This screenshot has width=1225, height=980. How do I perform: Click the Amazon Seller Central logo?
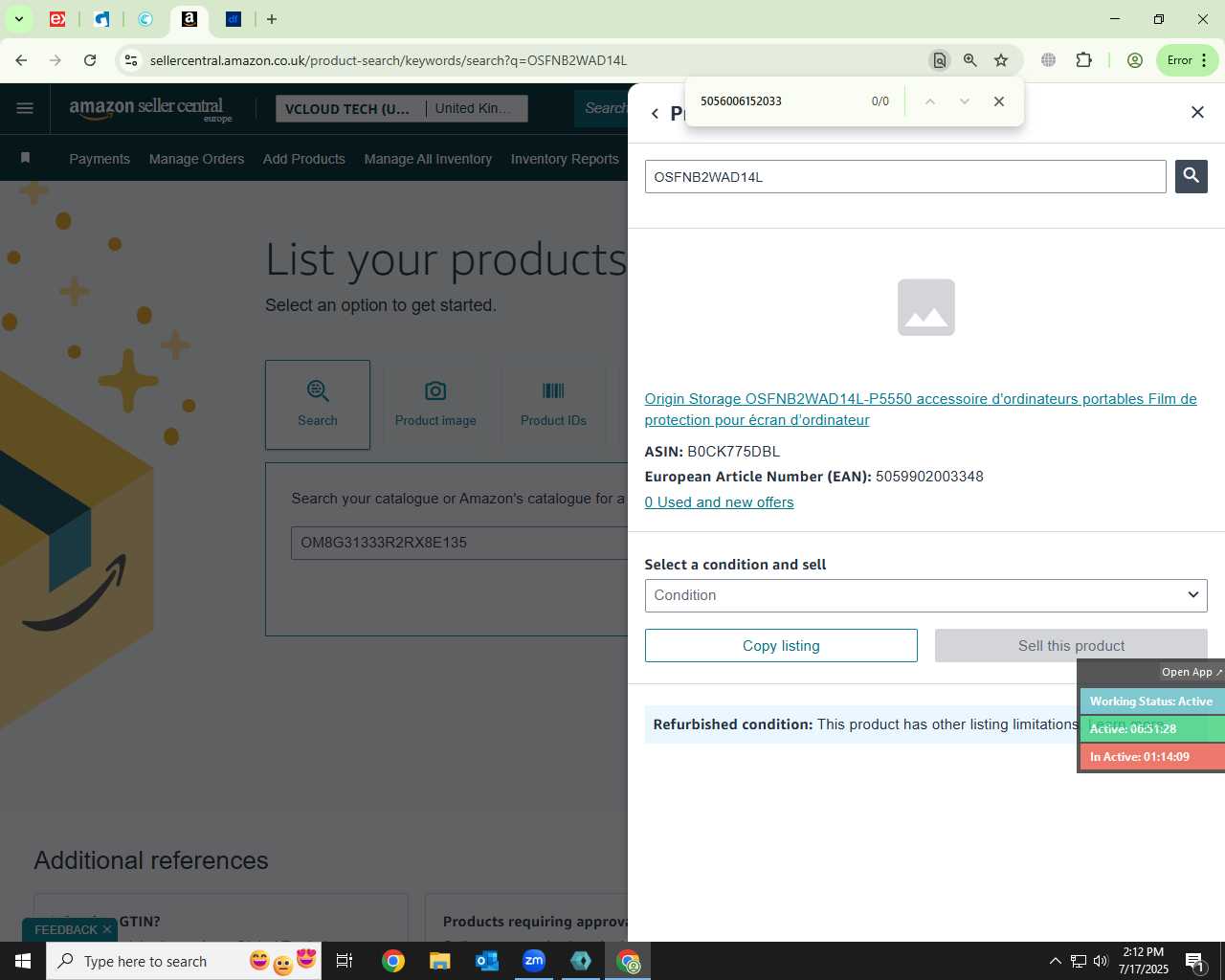(150, 108)
